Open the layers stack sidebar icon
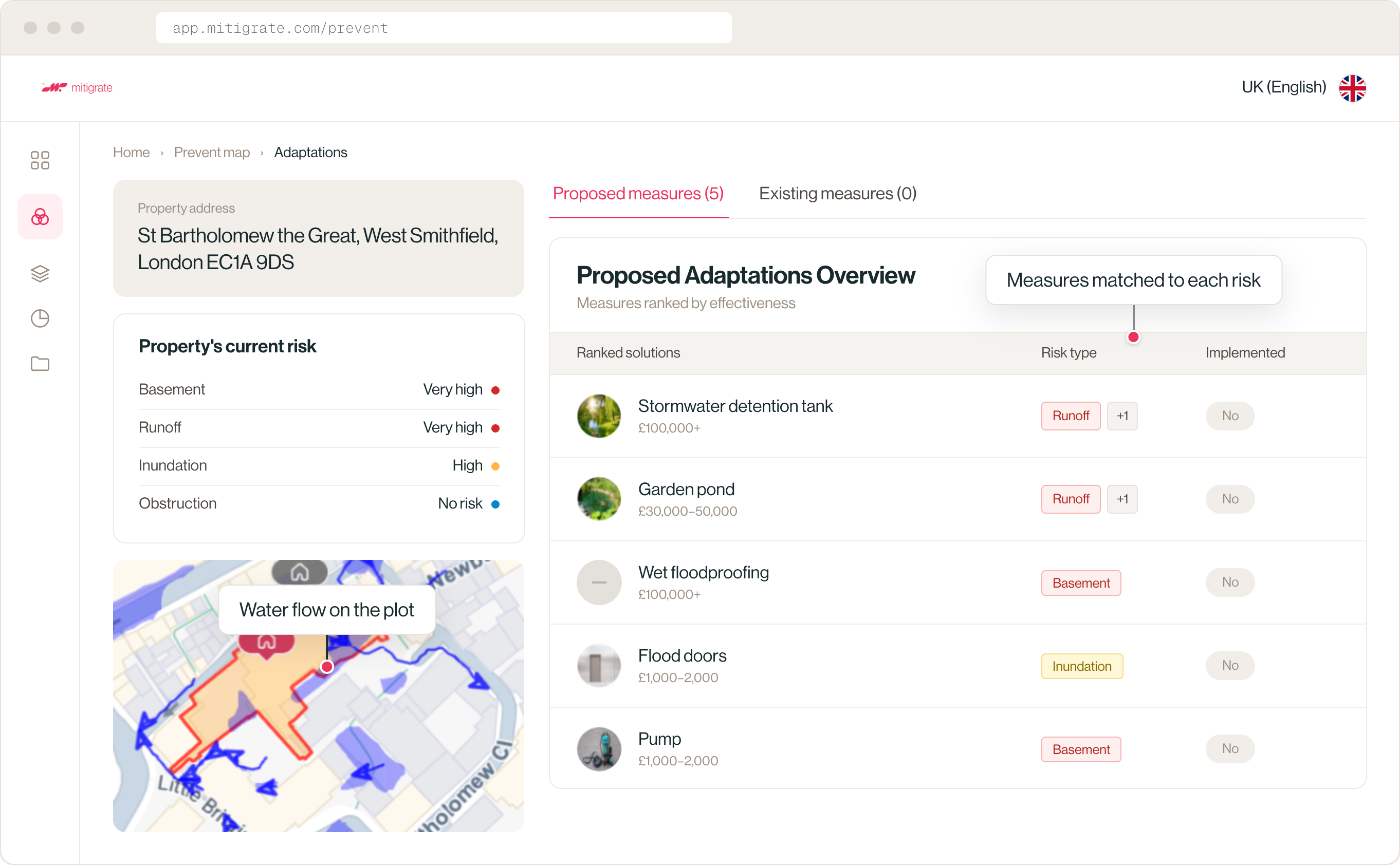 pos(40,273)
